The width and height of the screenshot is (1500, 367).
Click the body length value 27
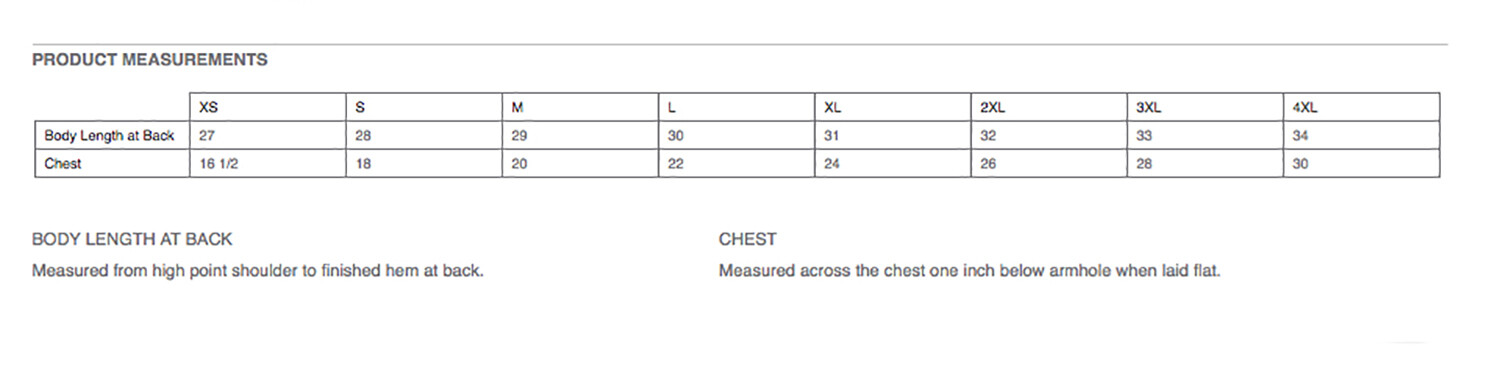point(208,136)
